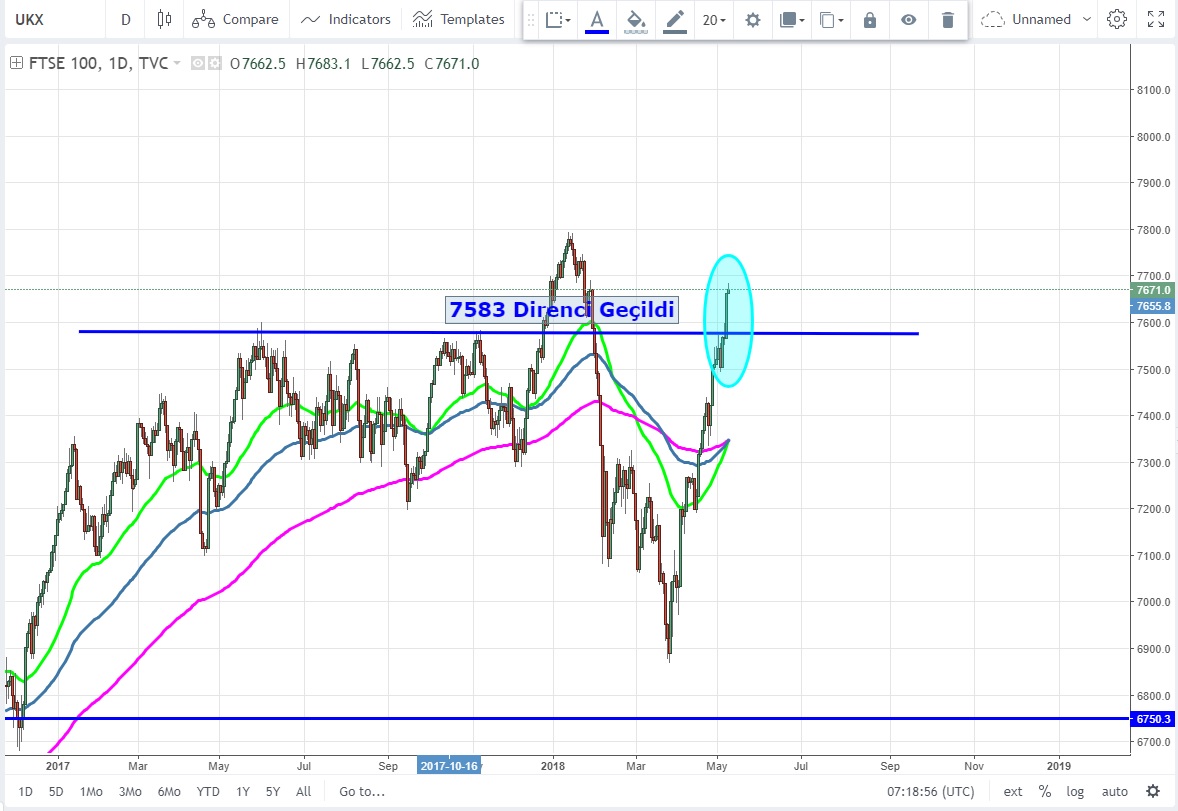The height and width of the screenshot is (811, 1178).
Task: Open chart properties gear icon at top right
Action: coord(1117,19)
